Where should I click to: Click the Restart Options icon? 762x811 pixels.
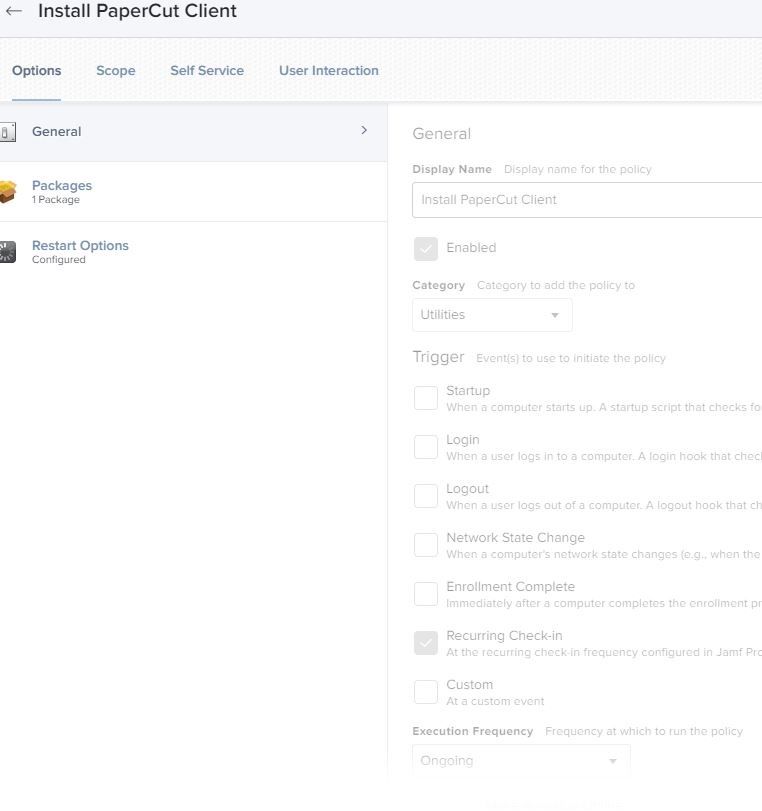tap(8, 252)
